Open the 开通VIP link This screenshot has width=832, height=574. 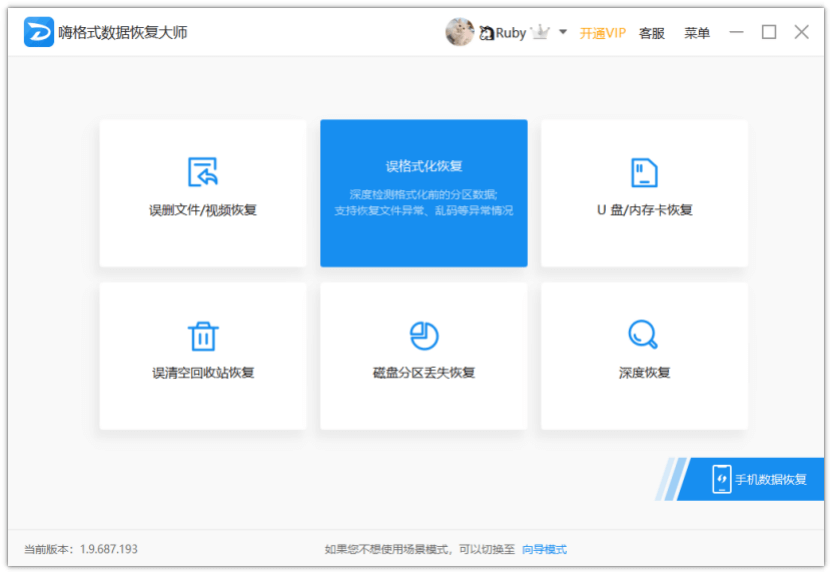[602, 33]
